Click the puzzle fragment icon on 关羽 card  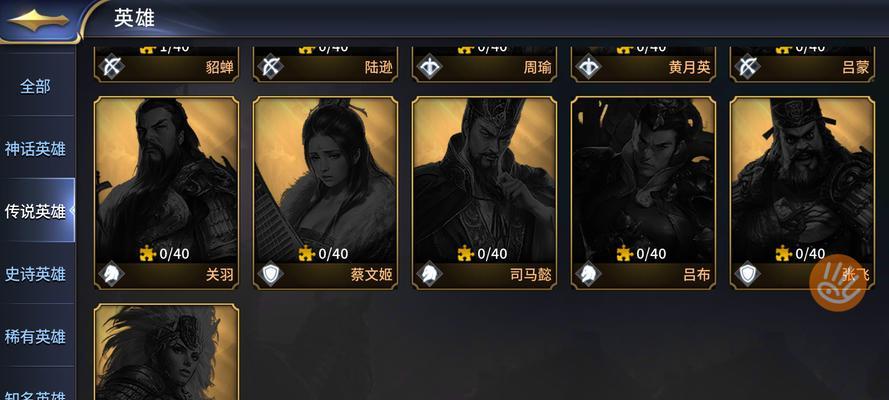[x=147, y=253]
